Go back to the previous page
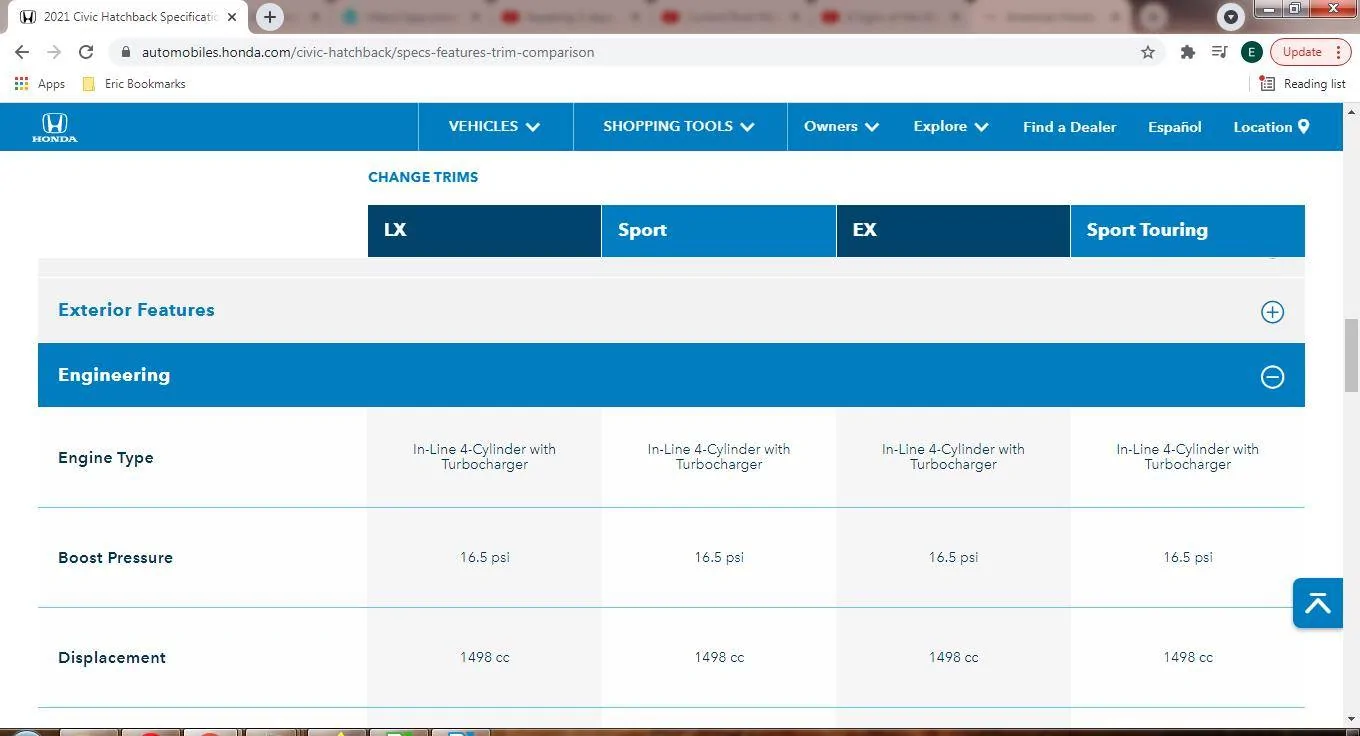This screenshot has height=736, width=1360. (22, 52)
